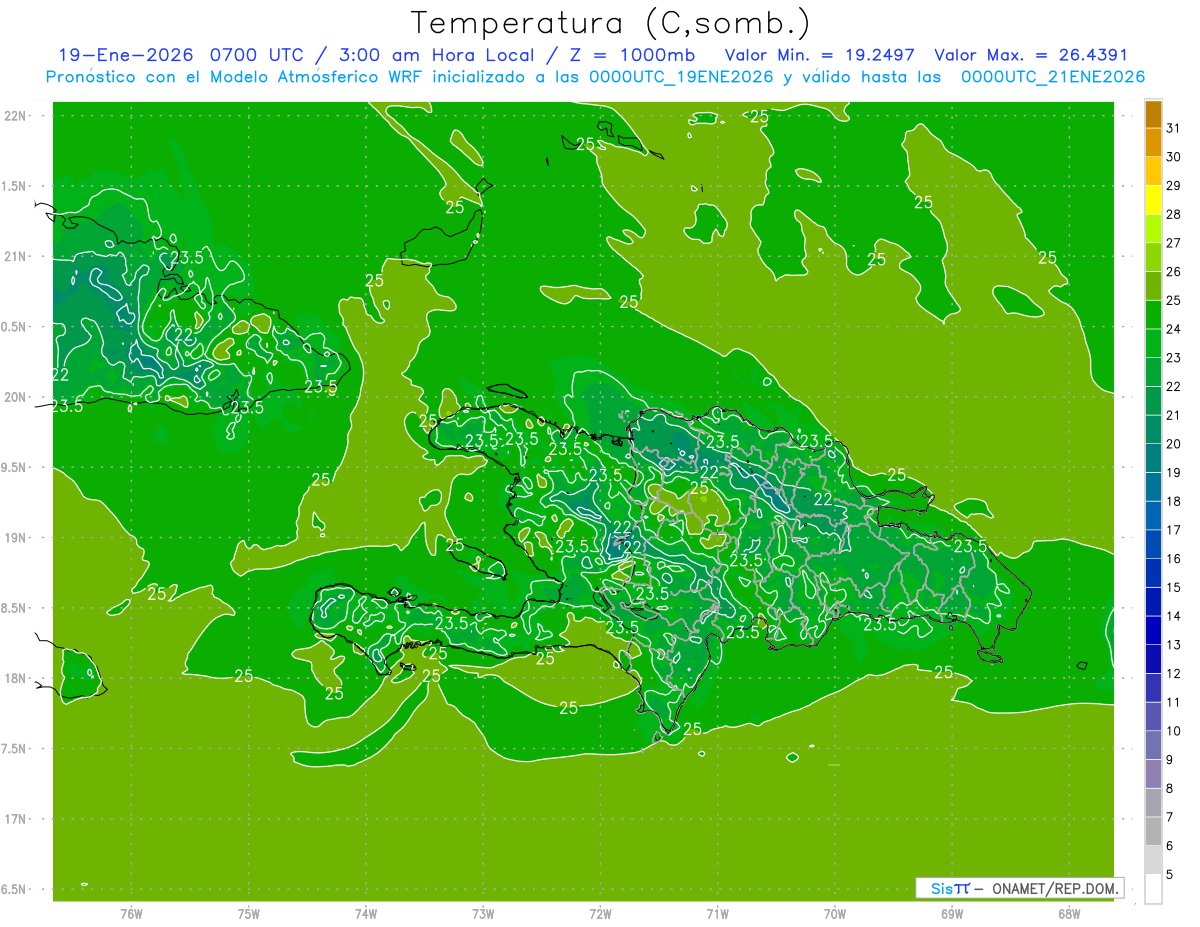Click the 5 value on the color scale

tap(1170, 875)
